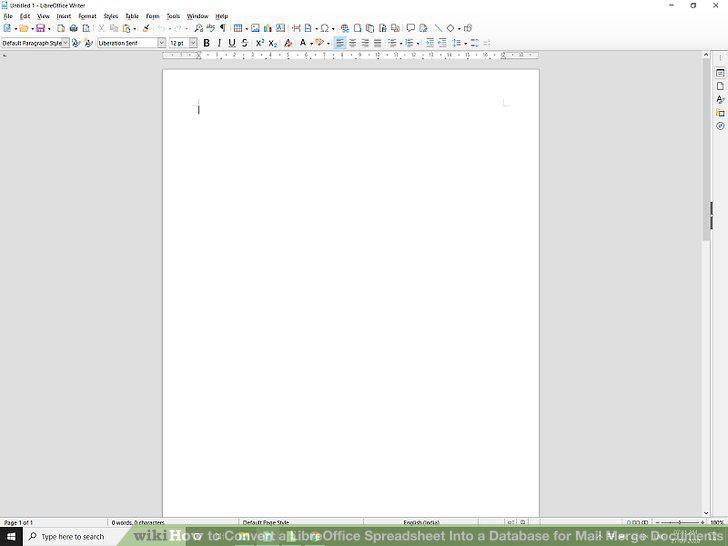The width and height of the screenshot is (728, 546).
Task: Open the Styles menu
Action: click(110, 16)
